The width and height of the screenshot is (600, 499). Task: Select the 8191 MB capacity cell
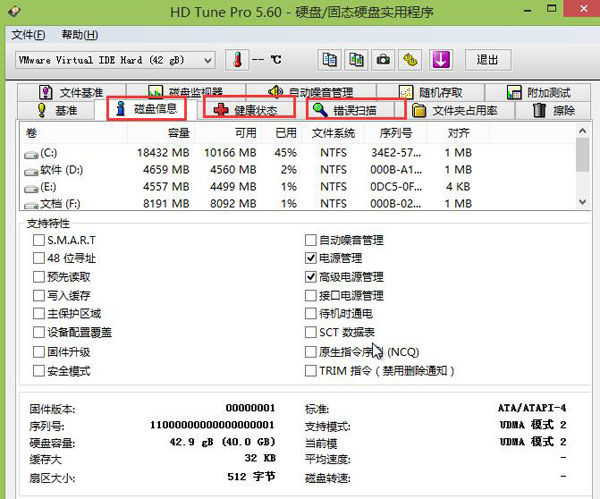click(166, 204)
